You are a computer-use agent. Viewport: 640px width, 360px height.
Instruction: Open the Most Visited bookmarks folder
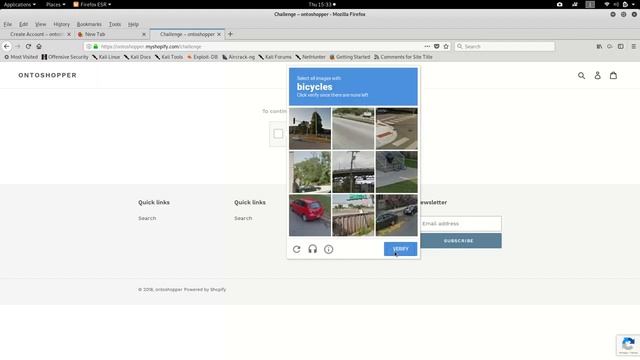click(x=21, y=57)
